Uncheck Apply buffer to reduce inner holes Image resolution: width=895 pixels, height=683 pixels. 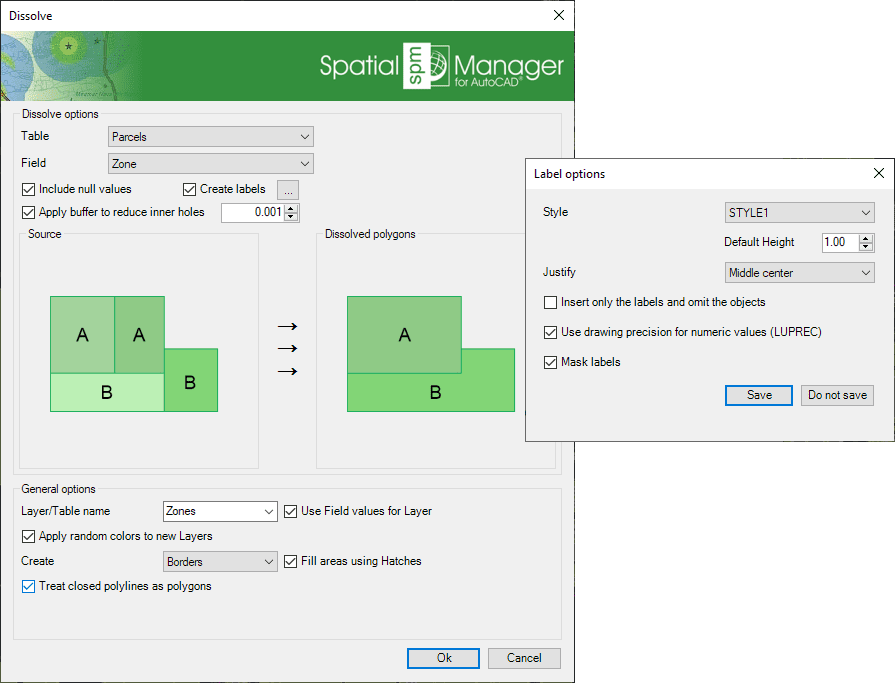[28, 212]
